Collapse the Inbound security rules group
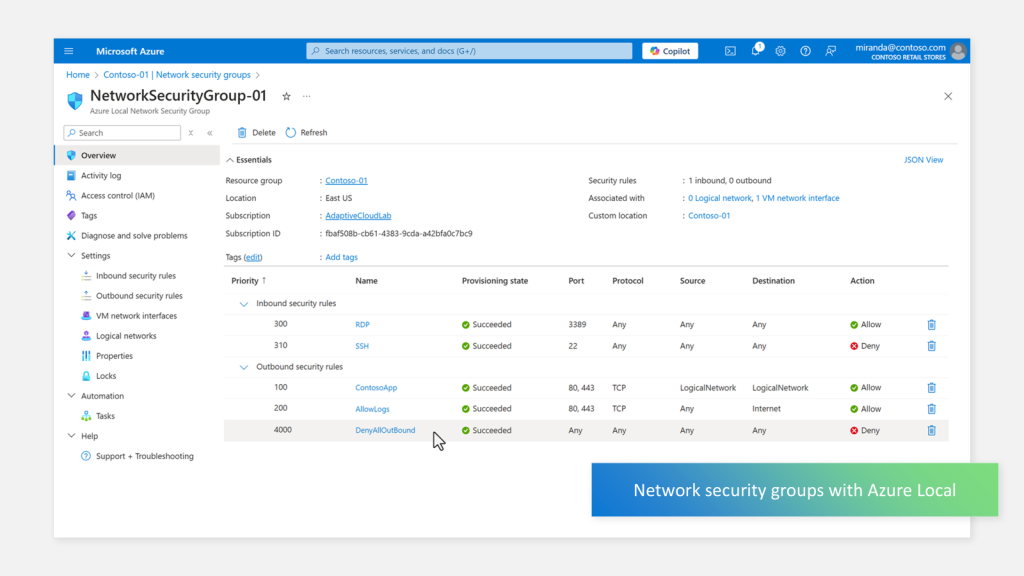1024x576 pixels. pos(244,304)
